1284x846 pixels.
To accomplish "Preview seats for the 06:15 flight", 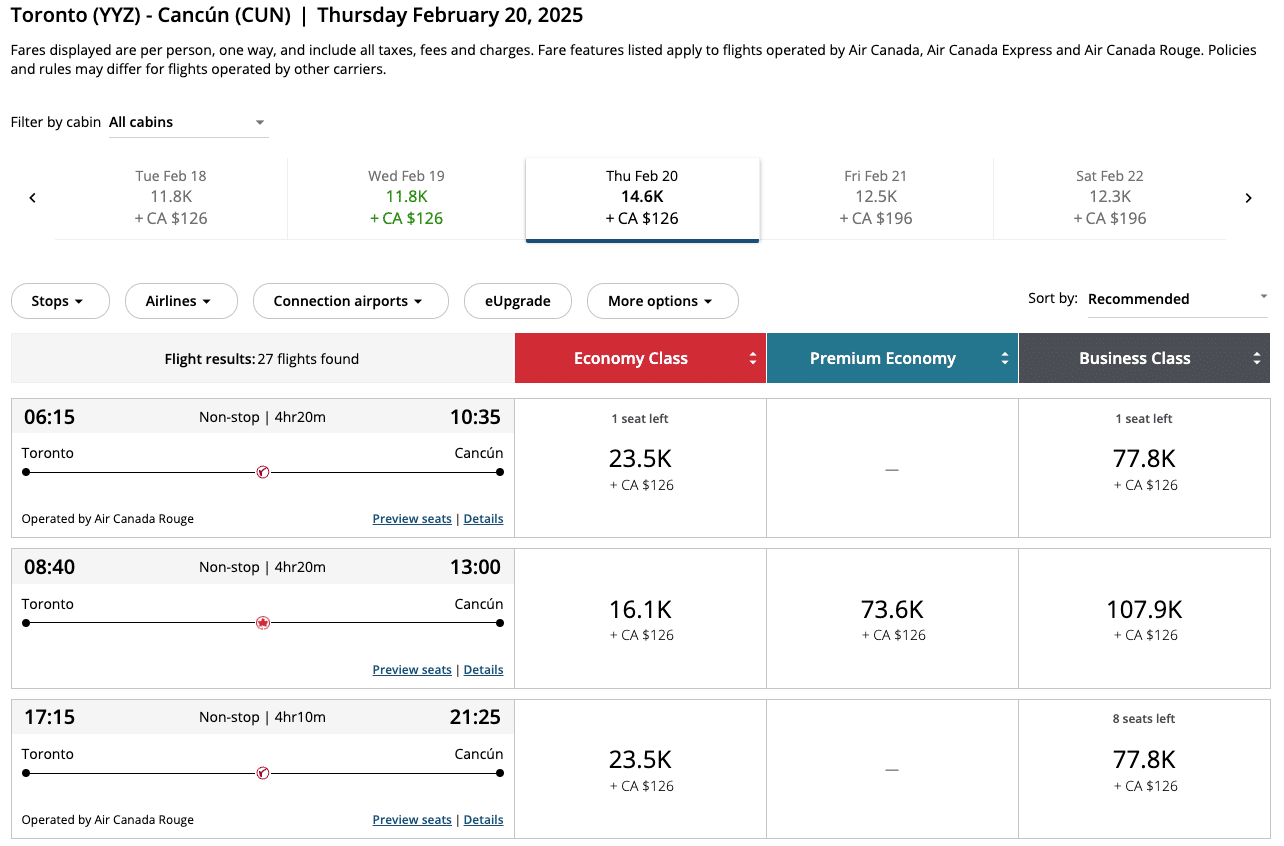I will [x=412, y=519].
